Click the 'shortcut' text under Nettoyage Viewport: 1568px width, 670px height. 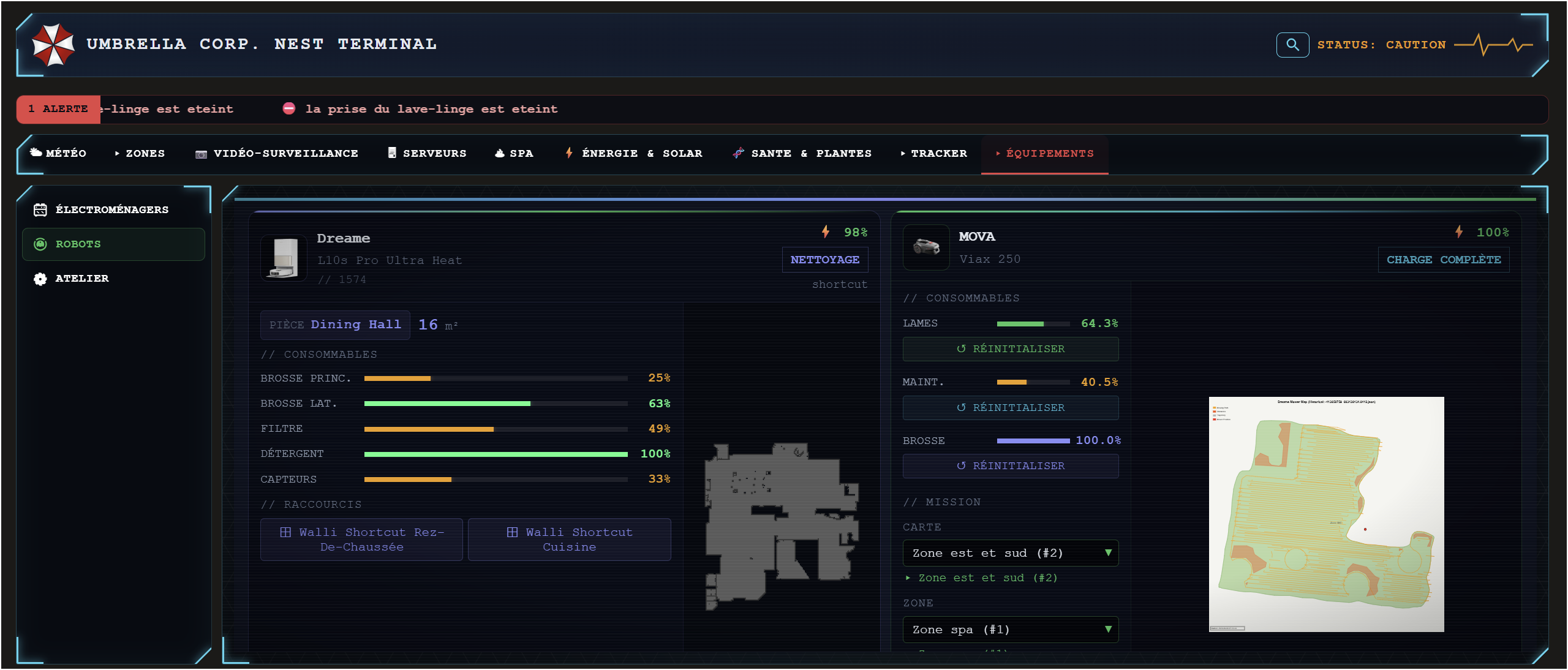click(839, 284)
